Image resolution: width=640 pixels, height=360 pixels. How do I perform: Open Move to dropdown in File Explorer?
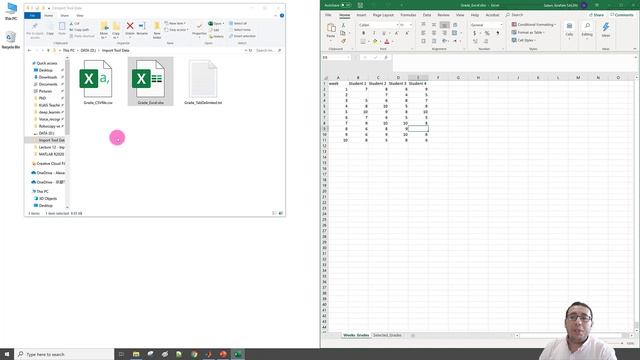pyautogui.click(x=104, y=29)
